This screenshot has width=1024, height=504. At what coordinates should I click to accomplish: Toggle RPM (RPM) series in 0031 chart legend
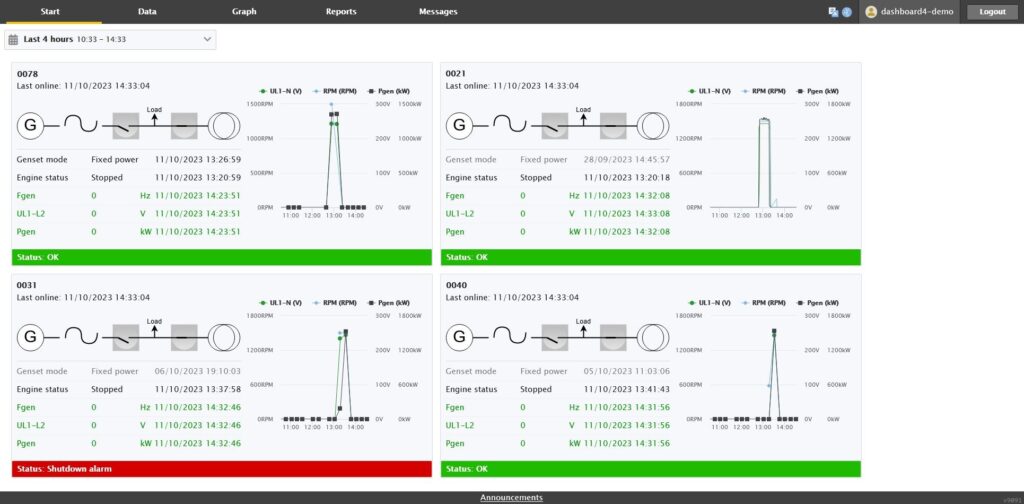[x=334, y=303]
